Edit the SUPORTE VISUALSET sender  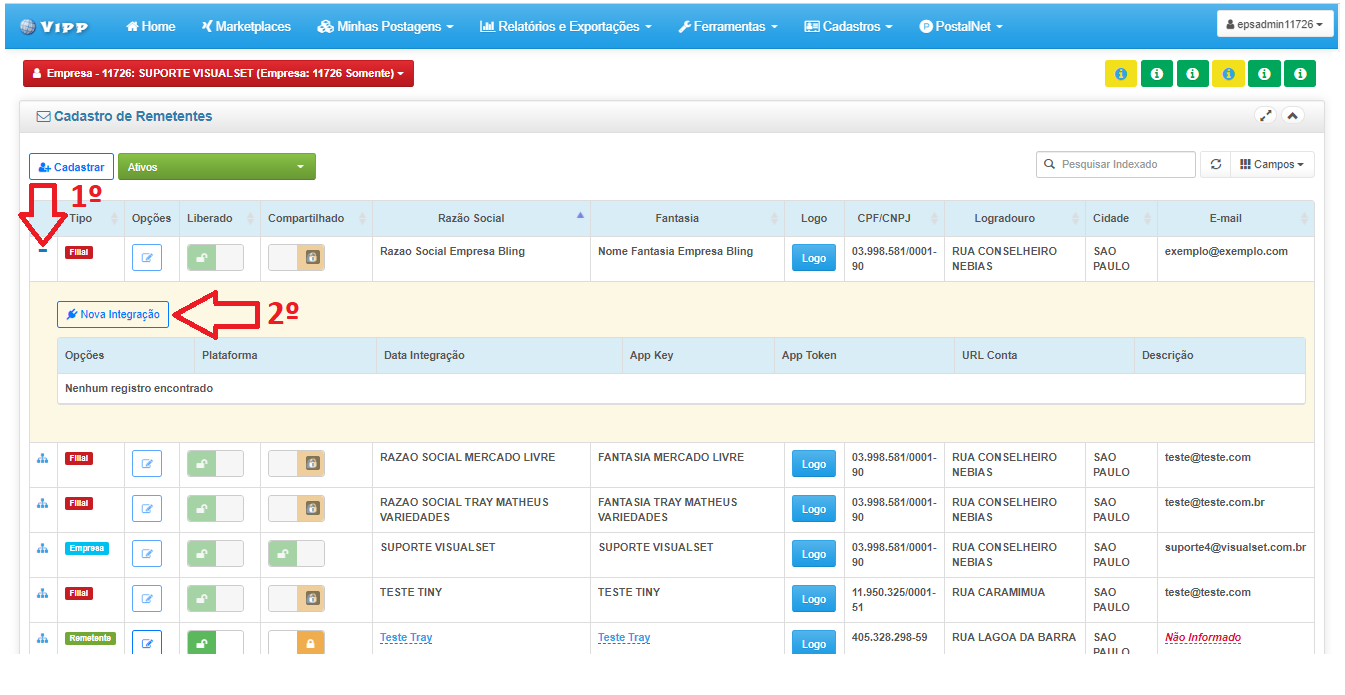coord(147,554)
